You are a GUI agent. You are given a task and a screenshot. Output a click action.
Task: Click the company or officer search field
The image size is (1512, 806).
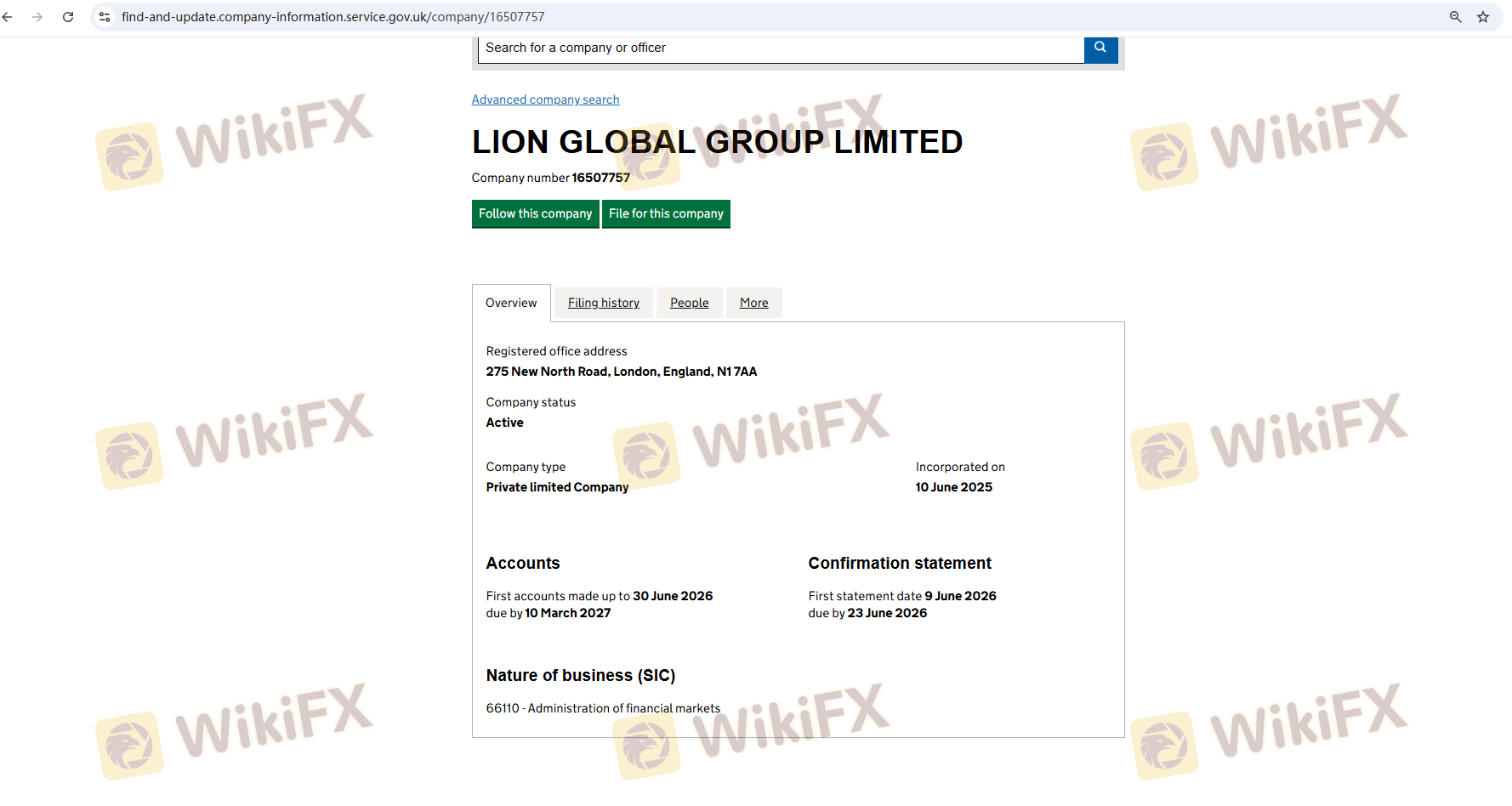click(780, 48)
